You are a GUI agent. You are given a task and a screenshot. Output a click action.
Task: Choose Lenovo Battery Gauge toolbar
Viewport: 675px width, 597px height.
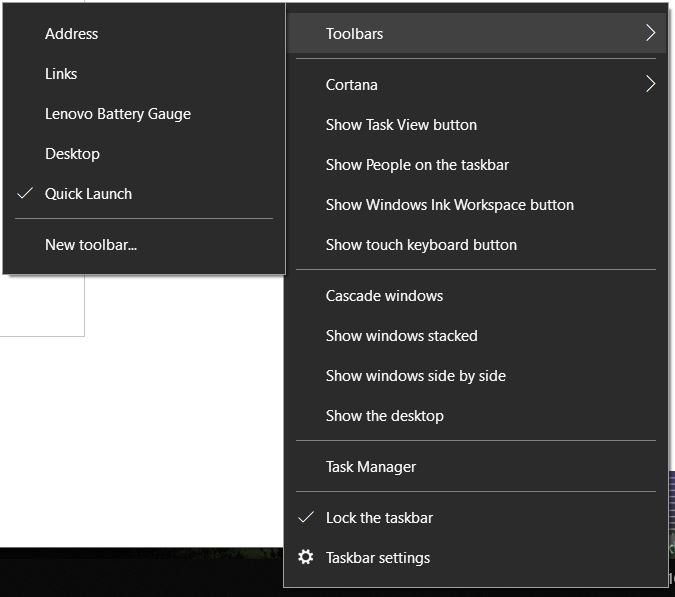coord(144,114)
